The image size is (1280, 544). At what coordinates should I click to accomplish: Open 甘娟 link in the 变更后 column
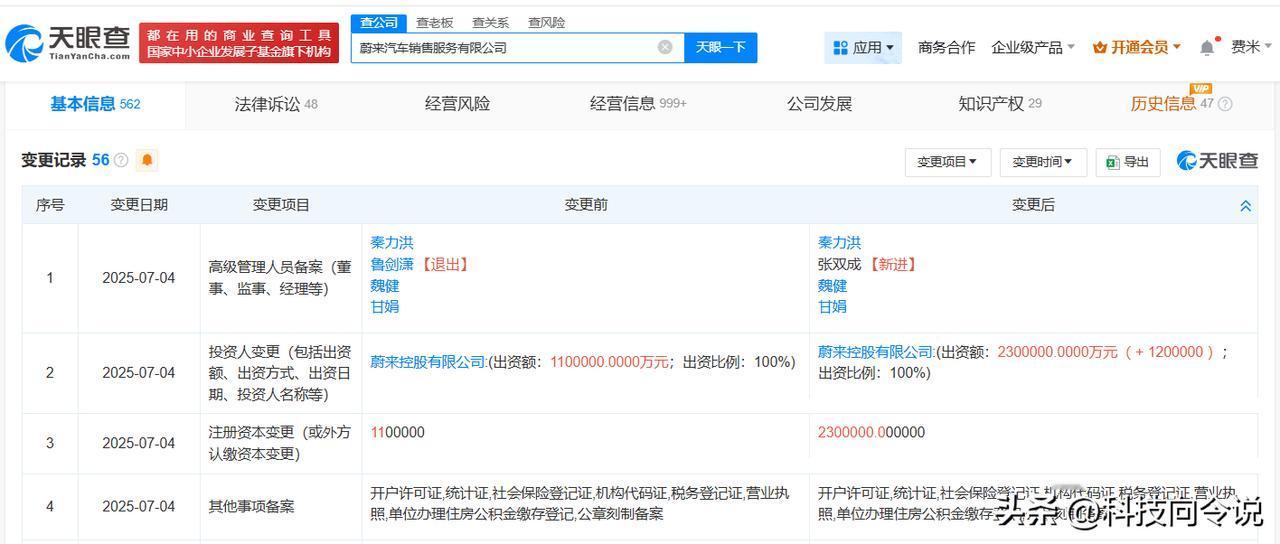[832, 307]
